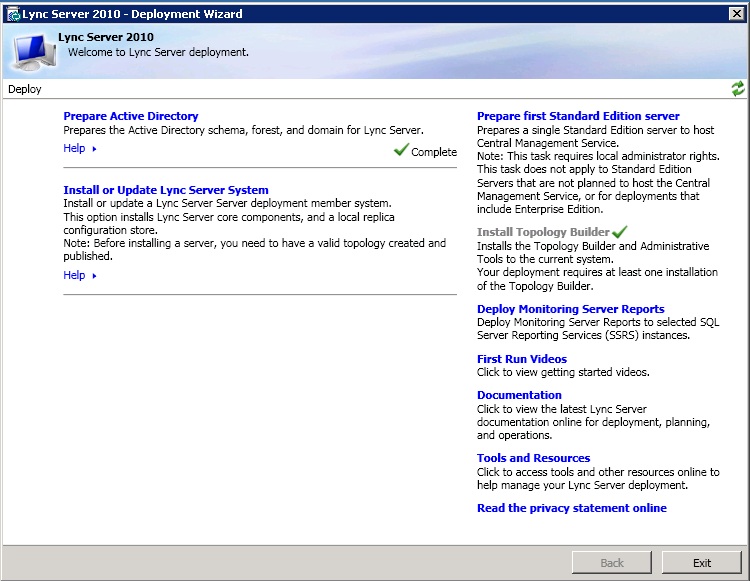Open Deploy Monitoring Server Reports
Viewport: 750px width, 581px height.
click(x=570, y=309)
